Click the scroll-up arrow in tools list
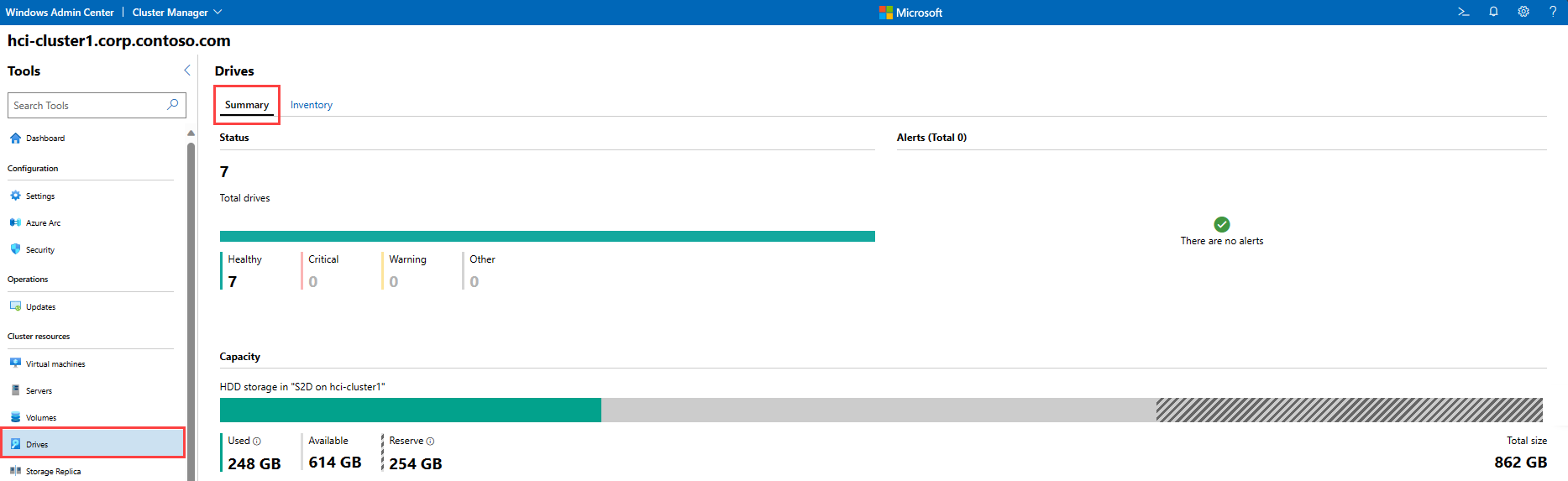This screenshot has height=481, width=1568. pos(191,133)
